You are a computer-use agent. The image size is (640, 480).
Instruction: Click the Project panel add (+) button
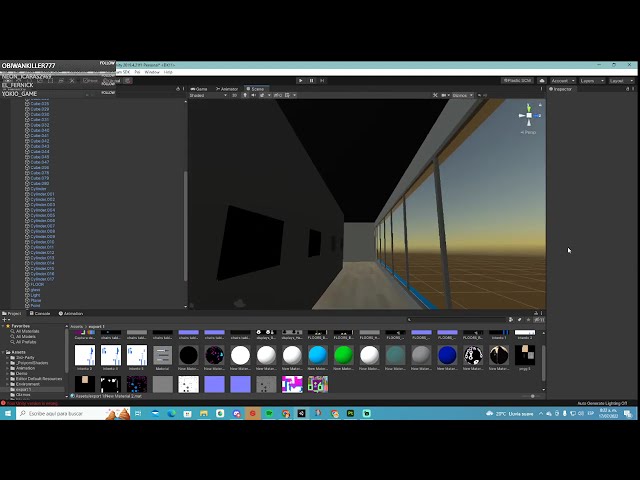pos(4,320)
